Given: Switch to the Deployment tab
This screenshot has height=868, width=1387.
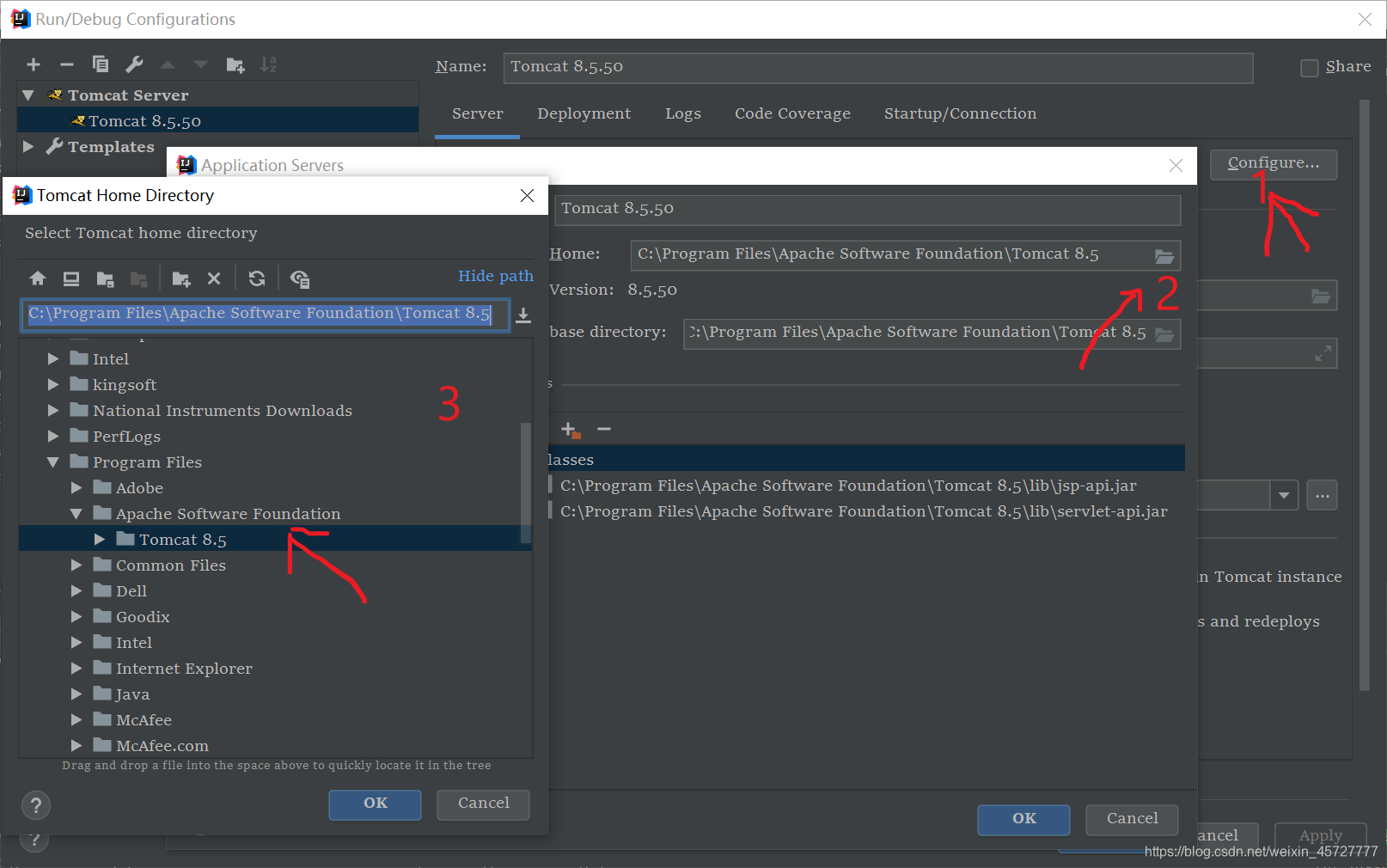Looking at the screenshot, I should coord(584,113).
